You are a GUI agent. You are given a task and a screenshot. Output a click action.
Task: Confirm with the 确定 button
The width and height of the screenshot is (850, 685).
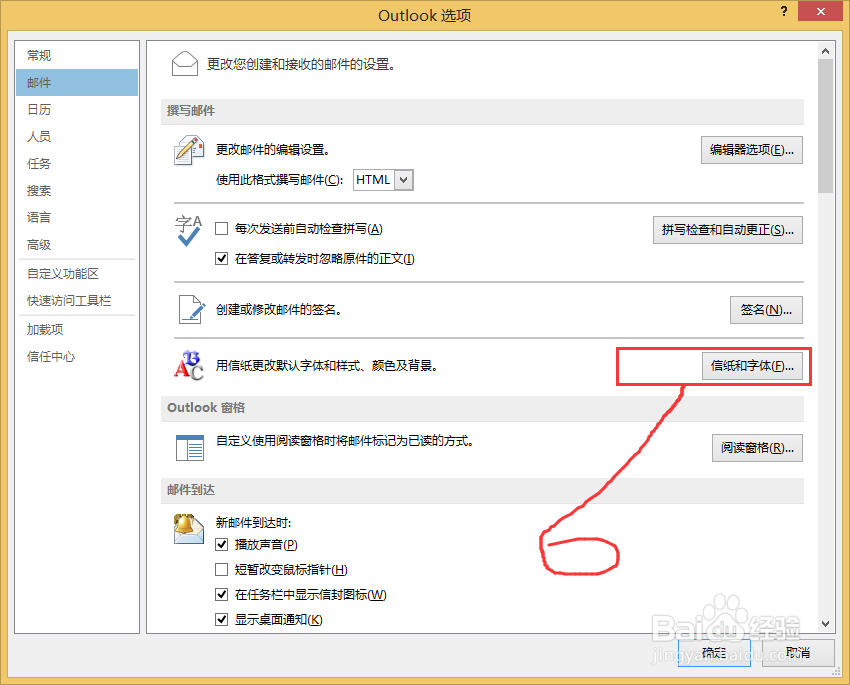pyautogui.click(x=713, y=652)
